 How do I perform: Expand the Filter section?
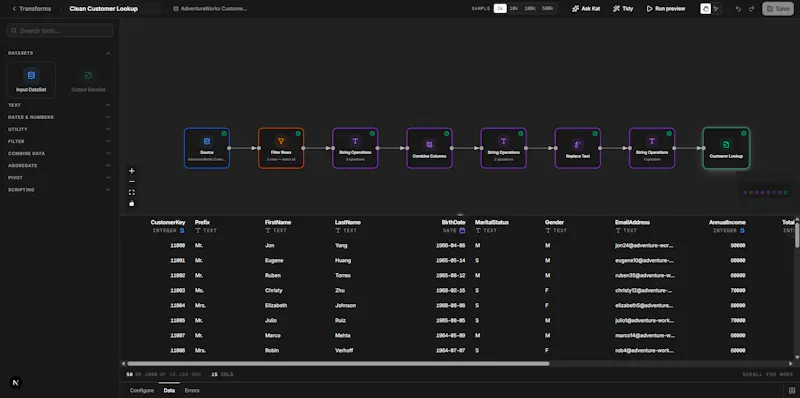(60, 141)
